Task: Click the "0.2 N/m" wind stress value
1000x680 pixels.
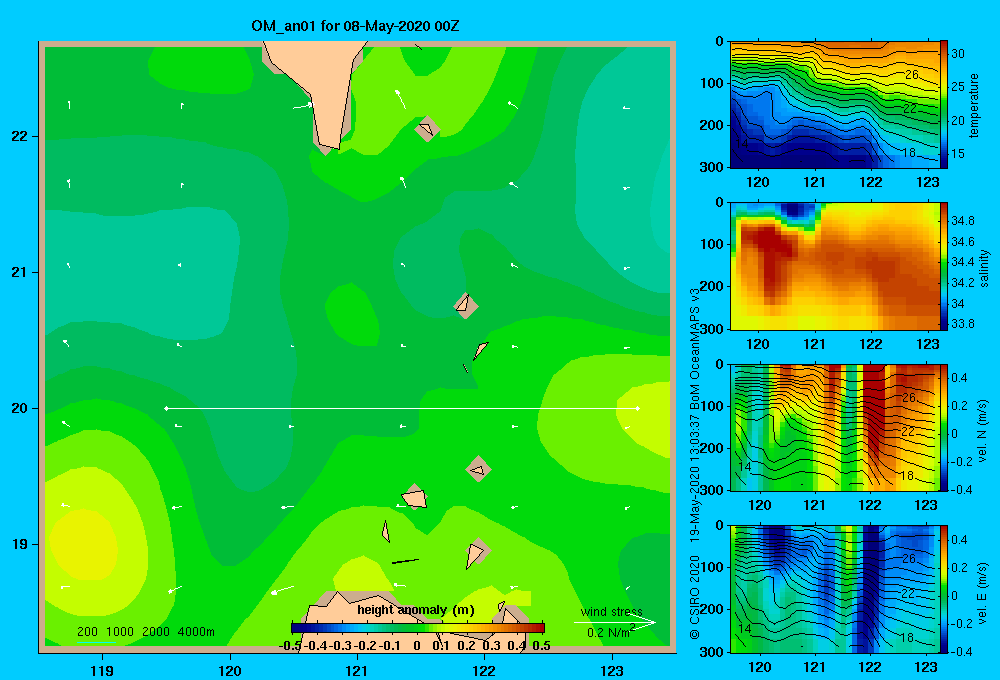Action: pos(608,633)
